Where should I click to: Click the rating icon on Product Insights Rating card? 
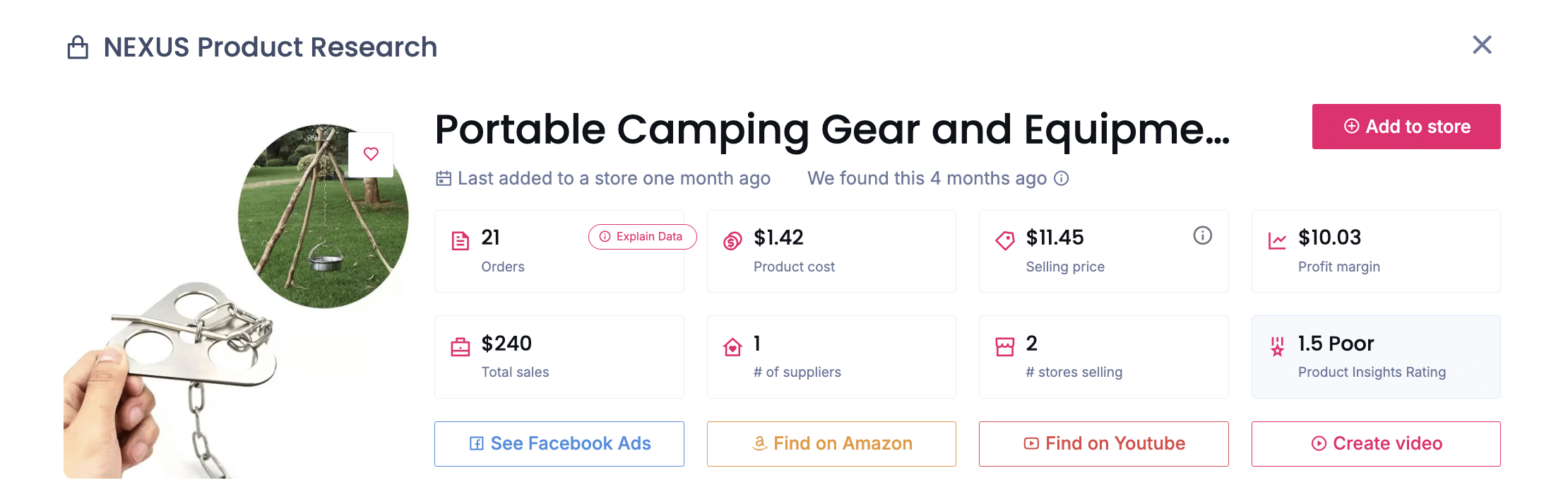click(1276, 346)
